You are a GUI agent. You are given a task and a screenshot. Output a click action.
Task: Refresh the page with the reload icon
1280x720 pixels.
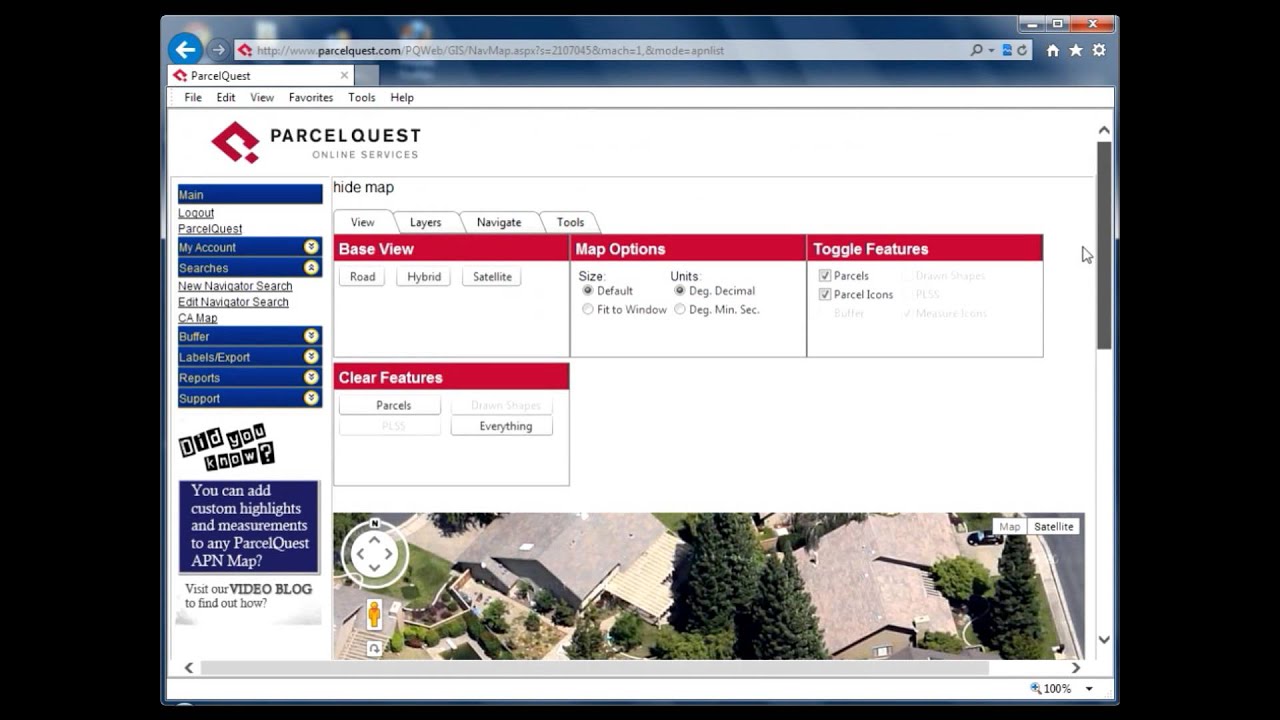[1022, 50]
